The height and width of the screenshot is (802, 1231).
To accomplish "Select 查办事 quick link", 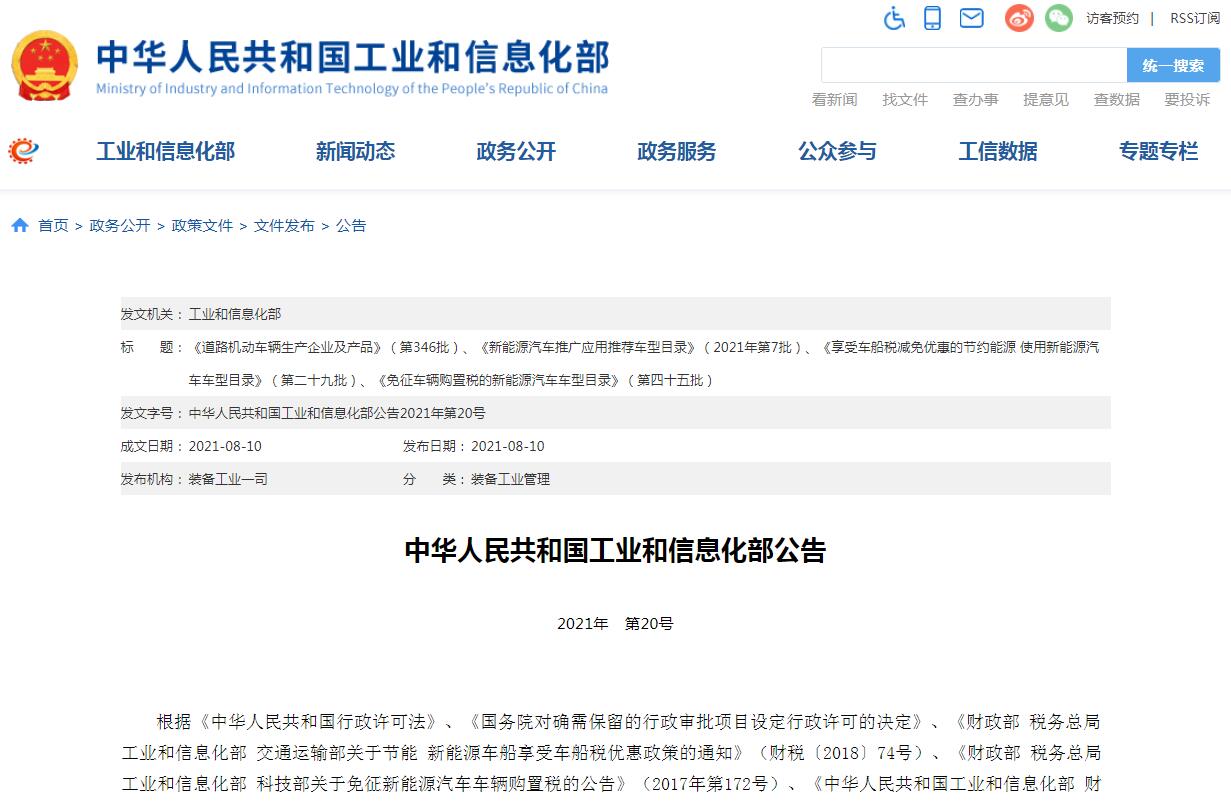I will point(975,100).
